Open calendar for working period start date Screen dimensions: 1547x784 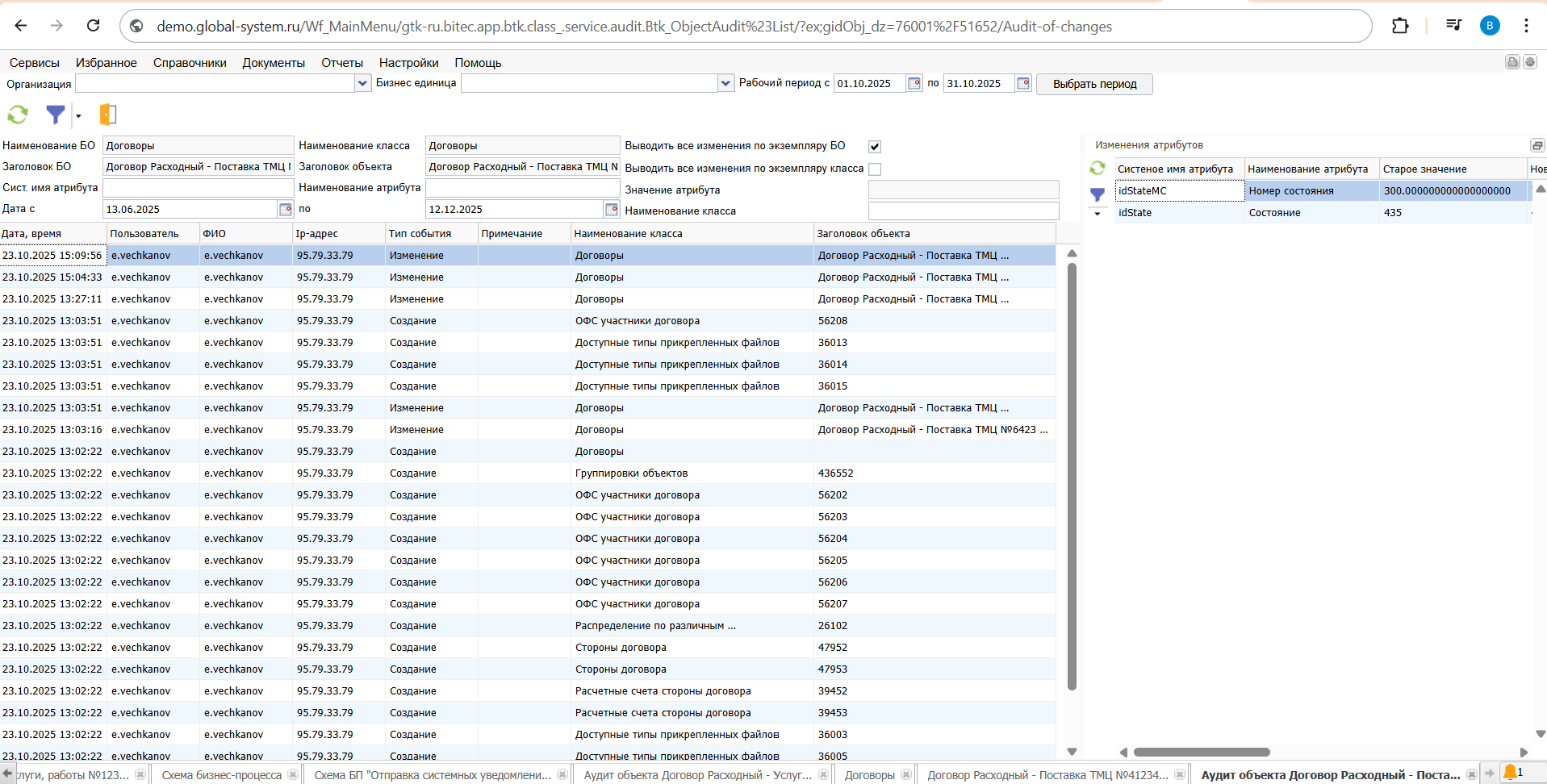tap(914, 83)
